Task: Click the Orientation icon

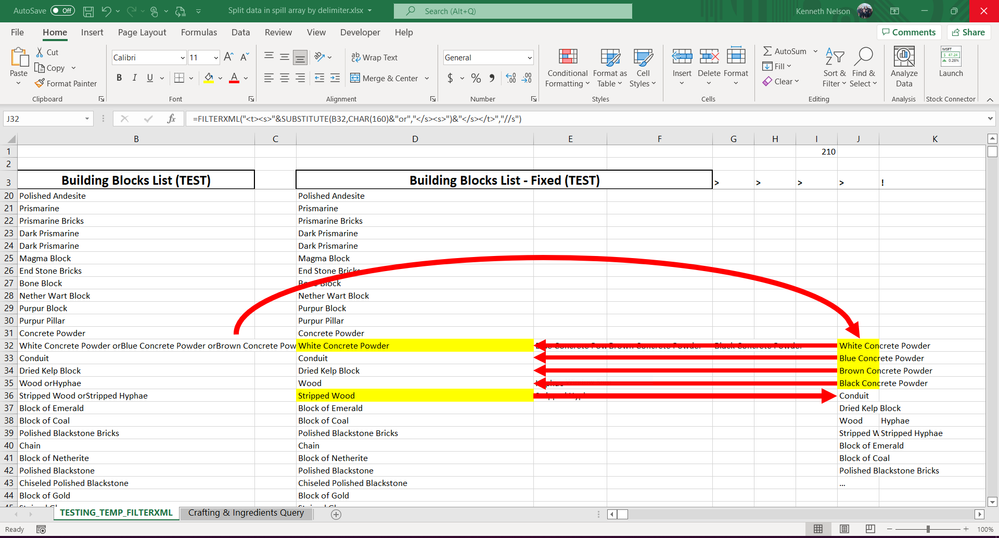Action: 320,57
